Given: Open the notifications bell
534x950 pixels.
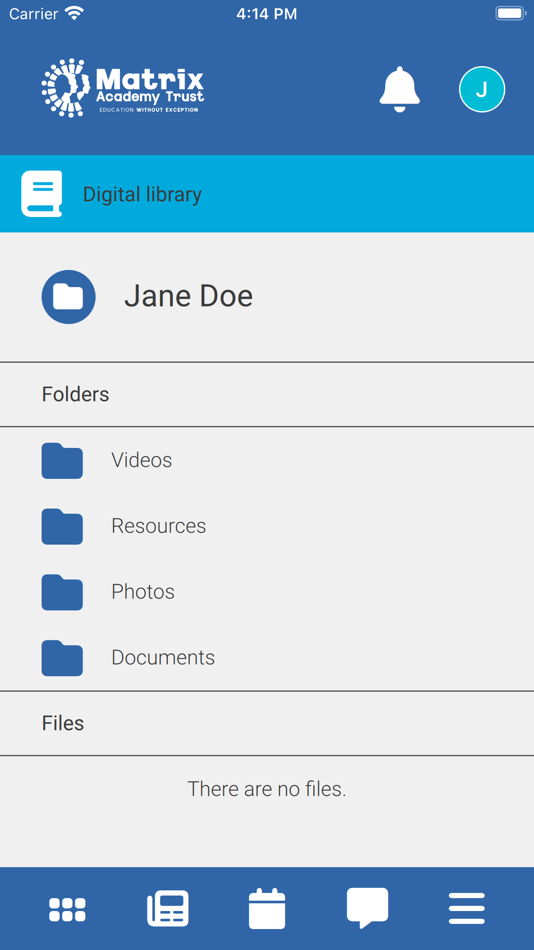Looking at the screenshot, I should coord(399,89).
